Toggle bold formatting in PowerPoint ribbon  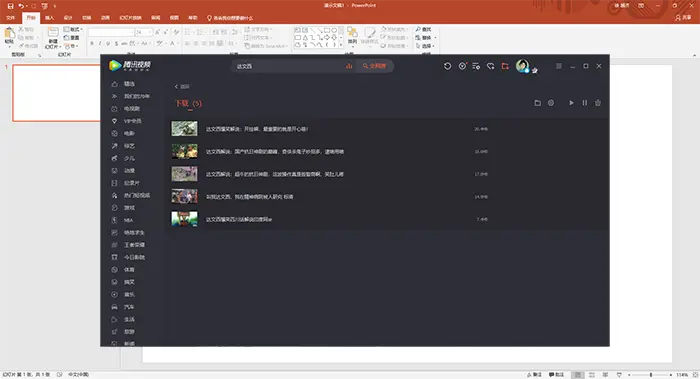(x=92, y=44)
